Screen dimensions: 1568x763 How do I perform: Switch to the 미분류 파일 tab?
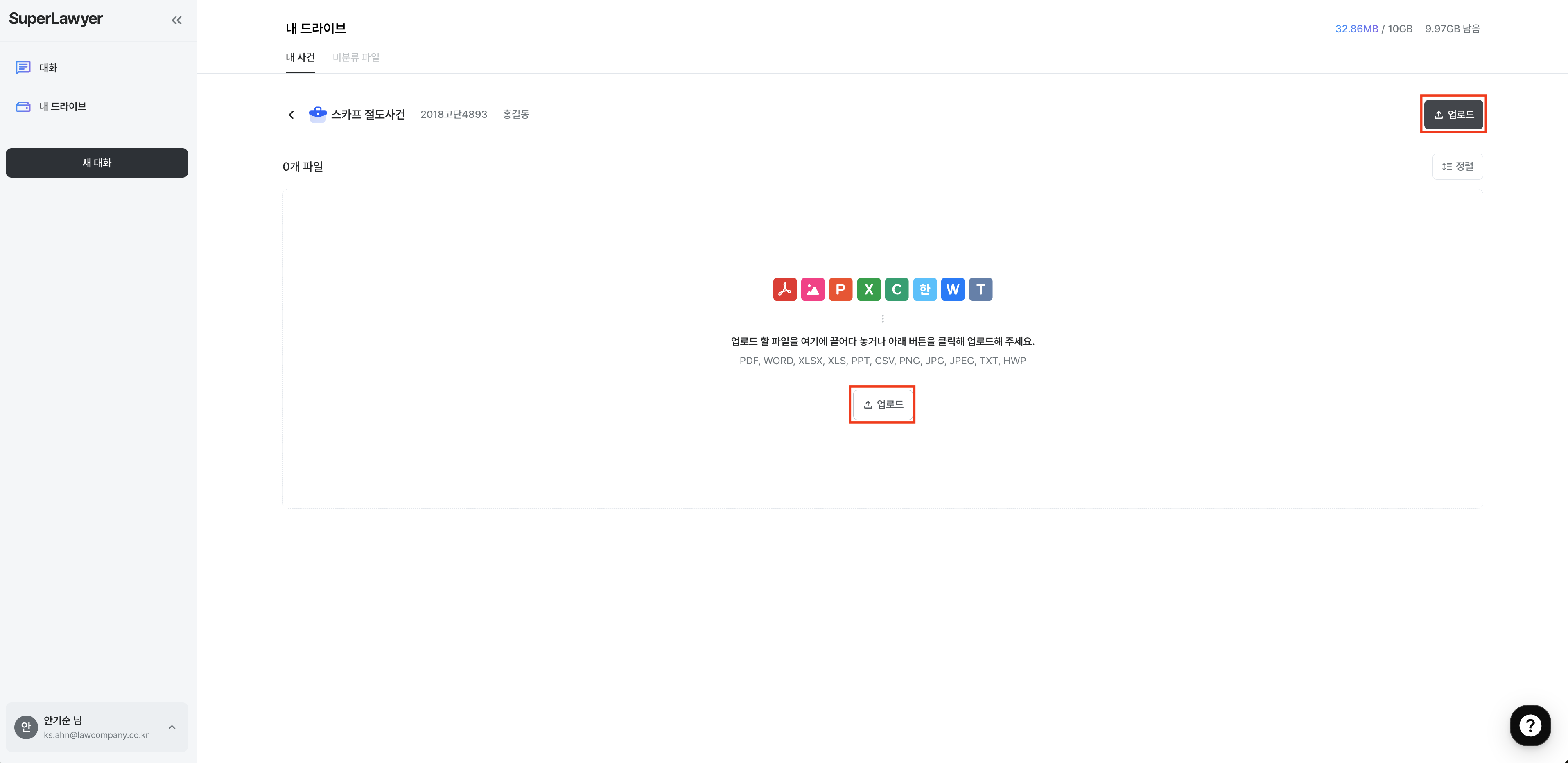355,57
